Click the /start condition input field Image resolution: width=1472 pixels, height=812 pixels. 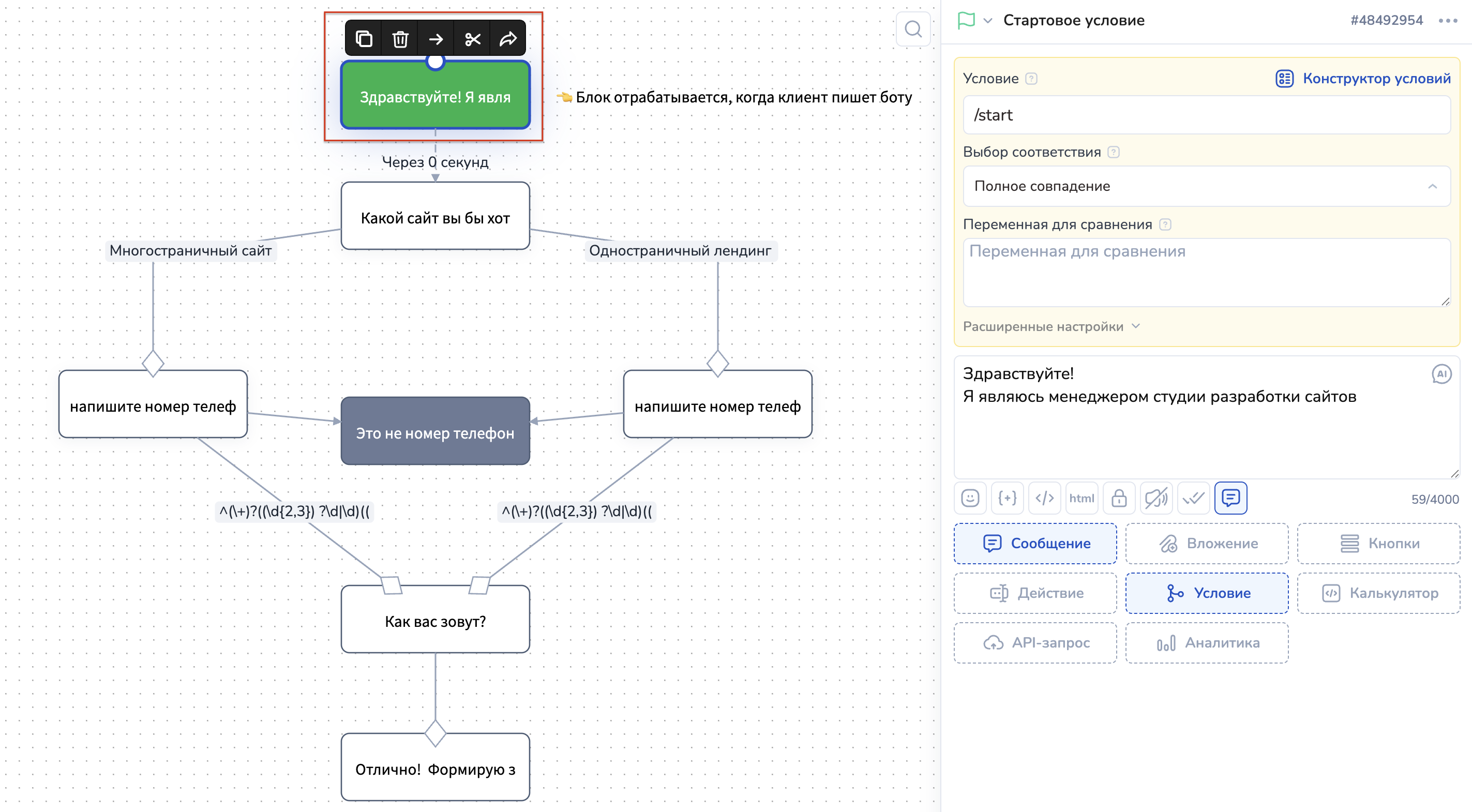coord(1206,115)
